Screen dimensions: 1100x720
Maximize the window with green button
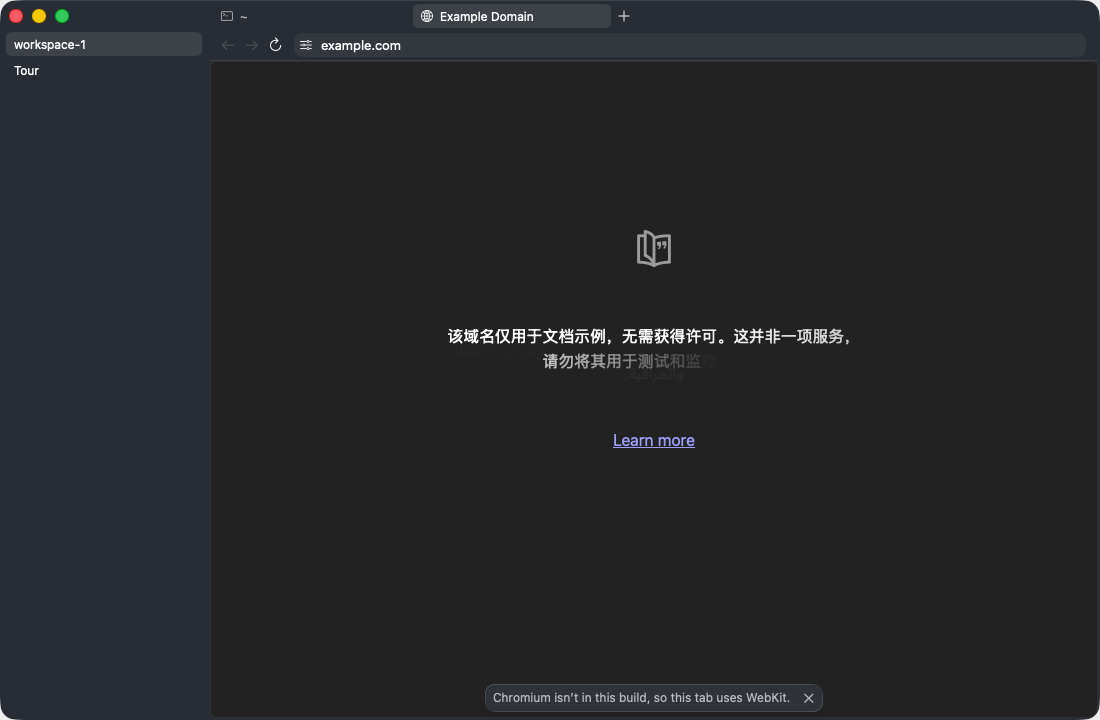click(x=62, y=16)
